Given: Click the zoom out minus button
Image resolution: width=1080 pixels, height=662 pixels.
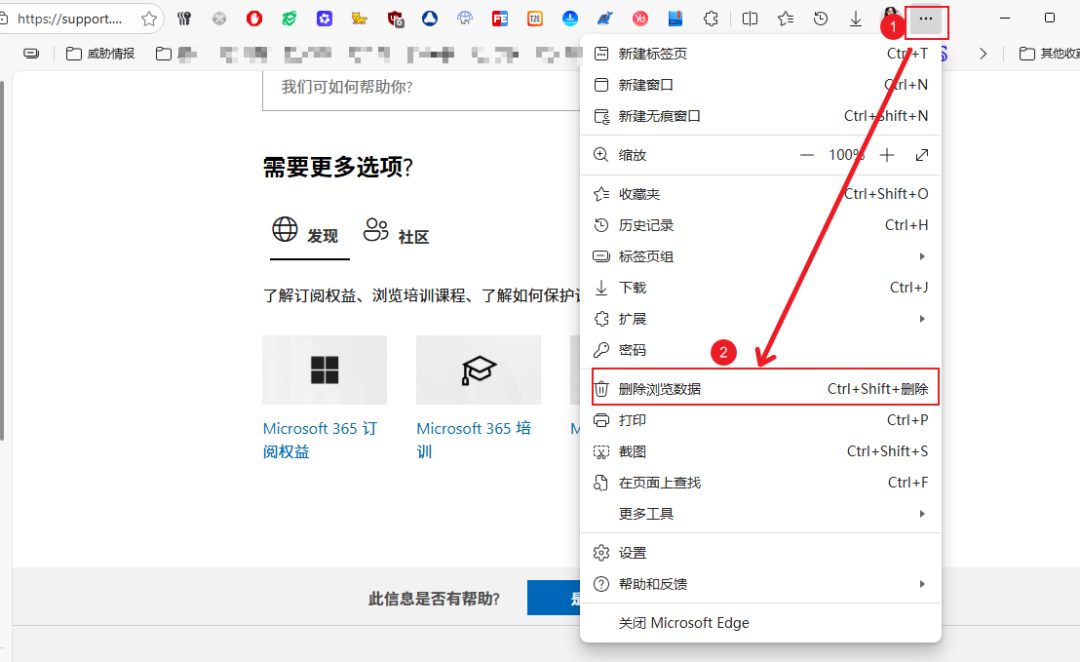Looking at the screenshot, I should pyautogui.click(x=807, y=155).
